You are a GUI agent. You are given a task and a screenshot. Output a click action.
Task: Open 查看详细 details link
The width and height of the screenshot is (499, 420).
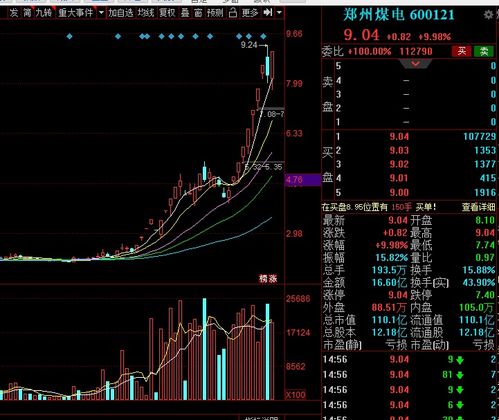pyautogui.click(x=478, y=207)
